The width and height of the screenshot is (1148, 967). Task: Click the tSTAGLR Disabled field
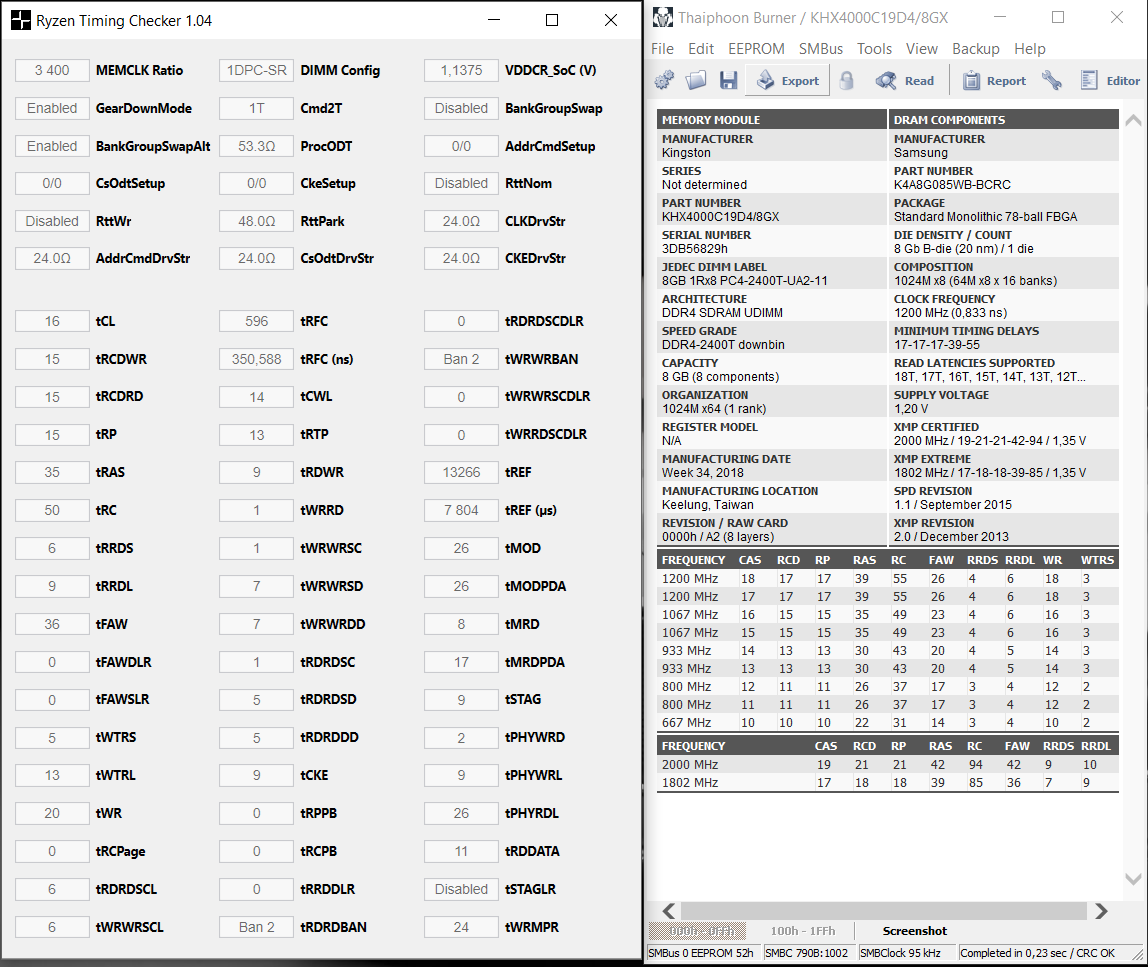(x=461, y=889)
